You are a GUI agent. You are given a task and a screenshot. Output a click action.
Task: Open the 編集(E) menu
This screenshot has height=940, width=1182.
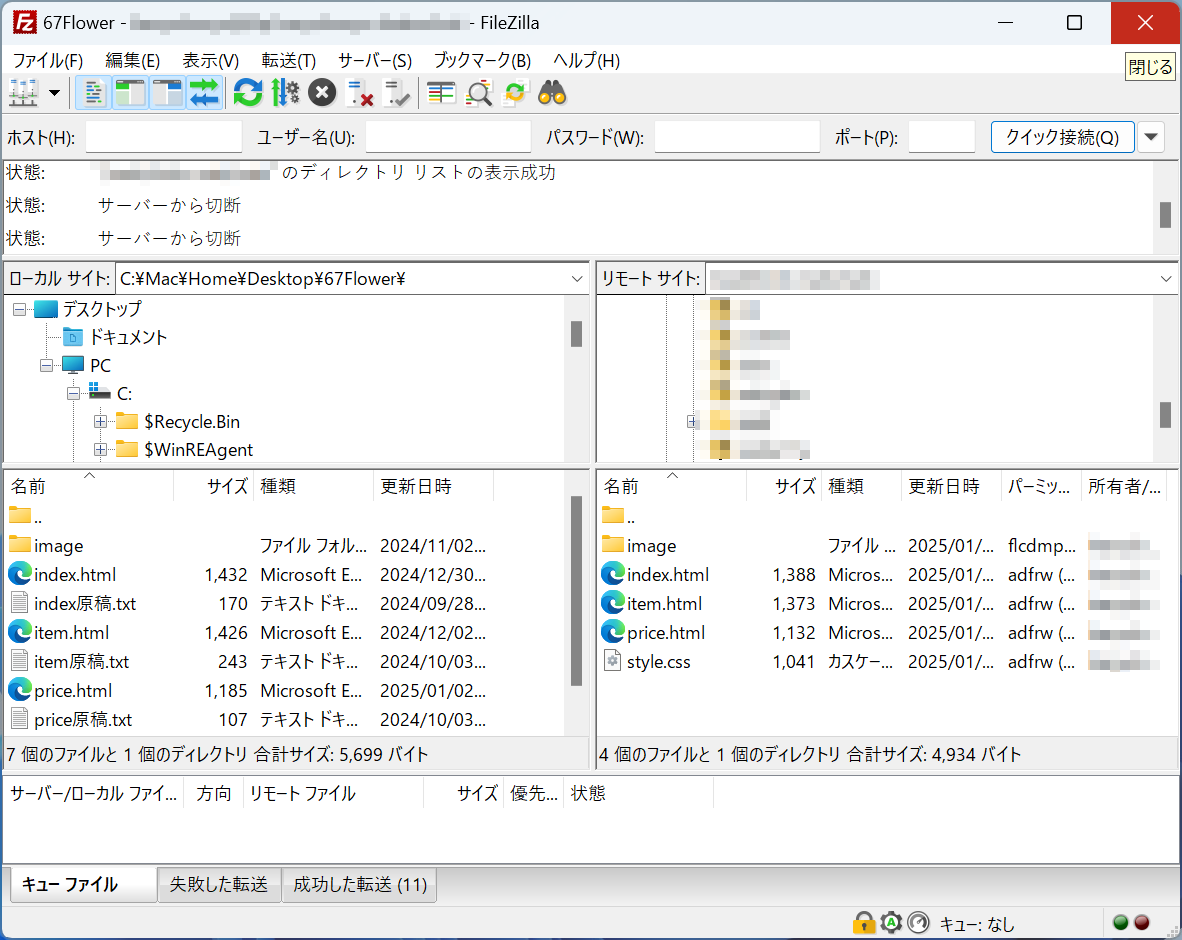pos(133,60)
